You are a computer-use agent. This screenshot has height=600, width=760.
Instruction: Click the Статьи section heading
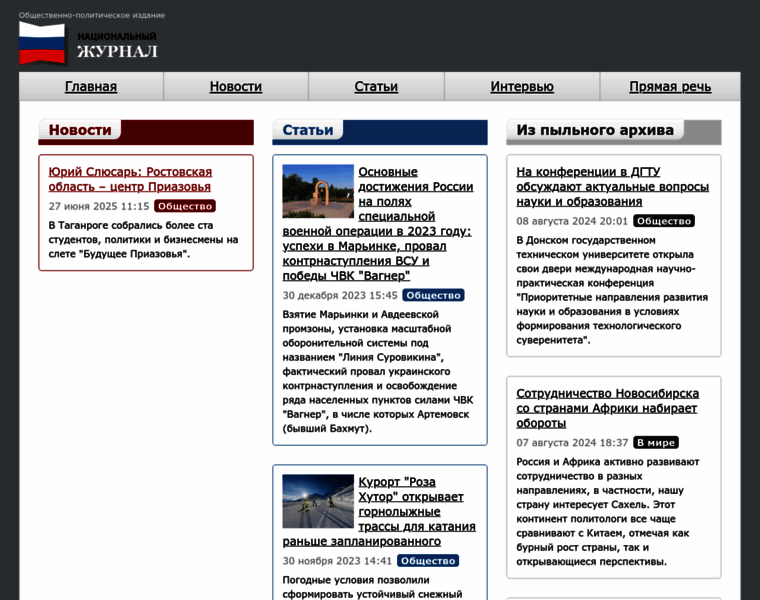tap(308, 130)
